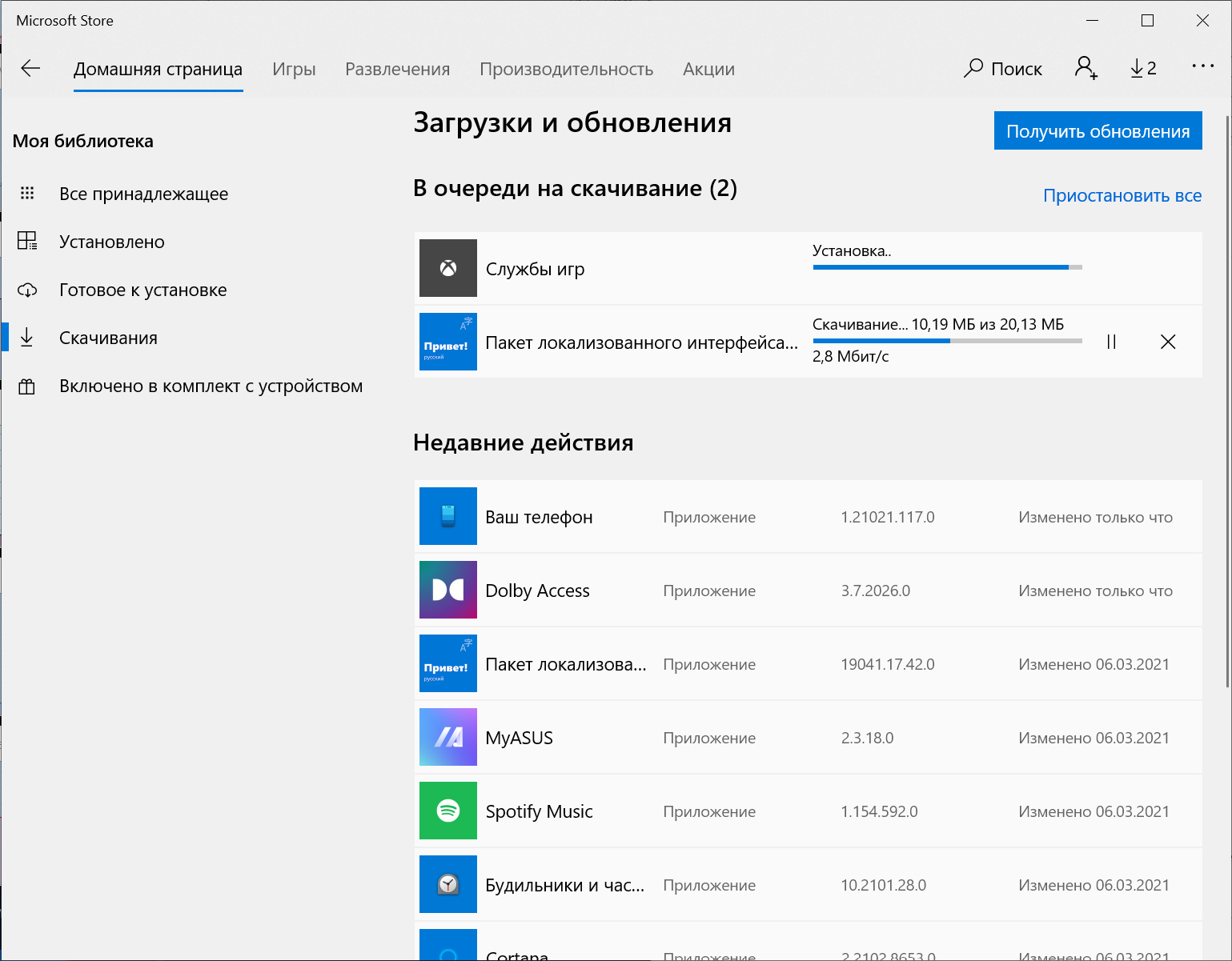
Task: Open the Игры tab
Action: point(294,69)
